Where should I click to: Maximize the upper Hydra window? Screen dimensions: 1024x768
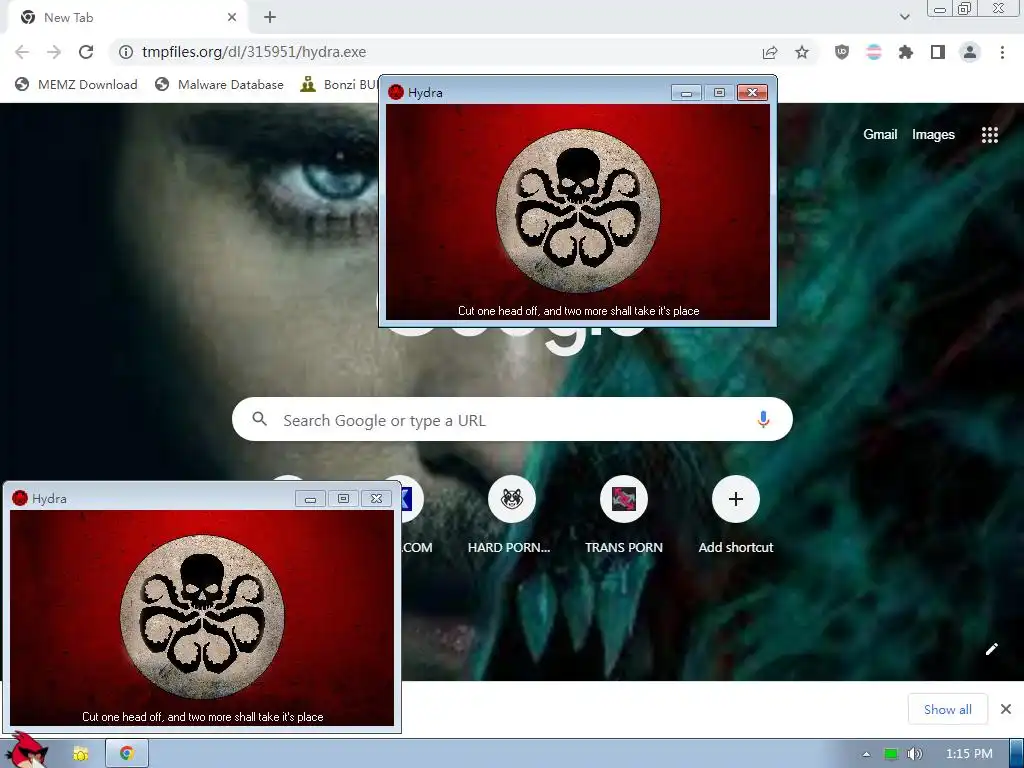[719, 93]
